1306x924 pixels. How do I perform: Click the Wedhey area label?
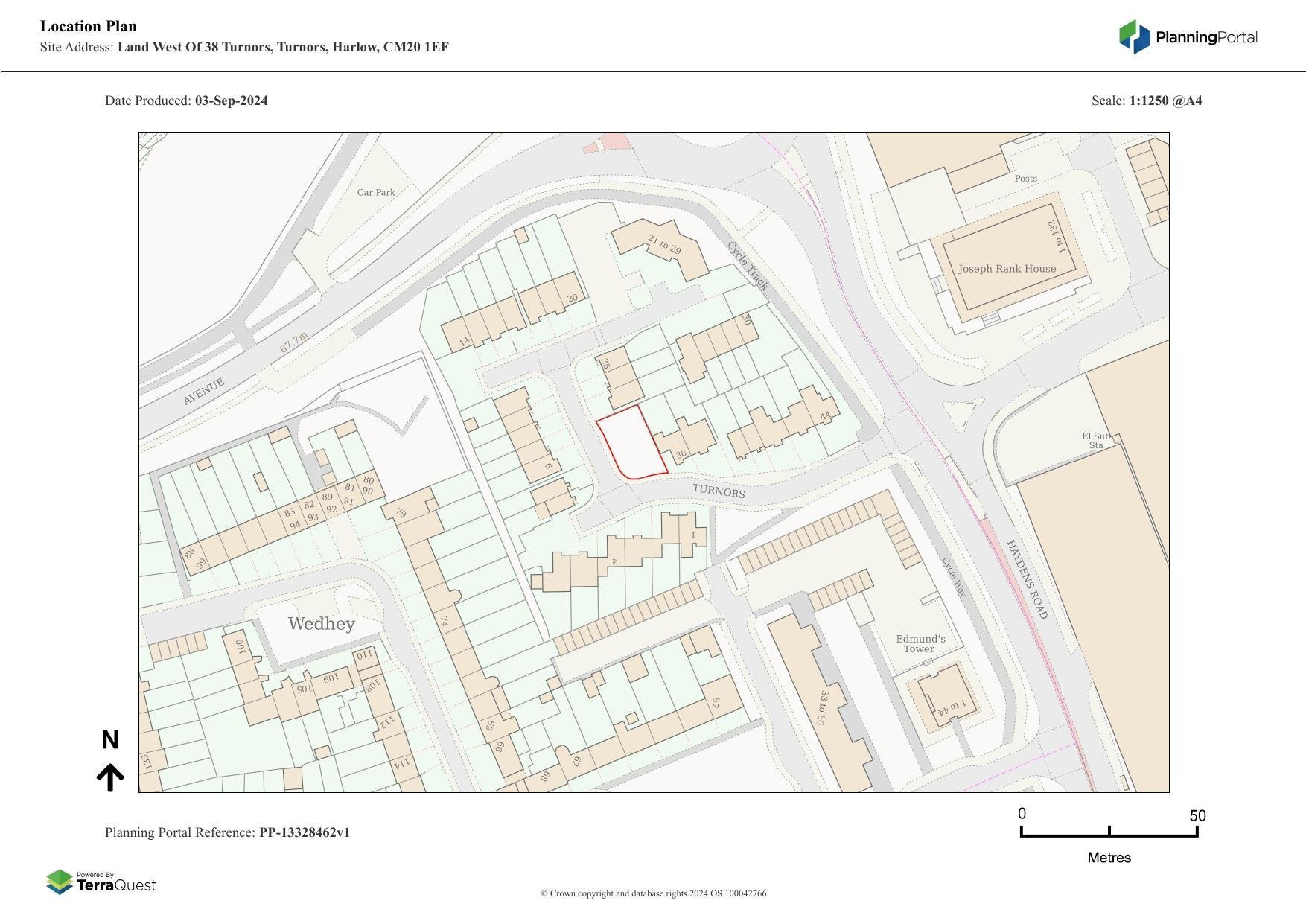click(x=321, y=624)
